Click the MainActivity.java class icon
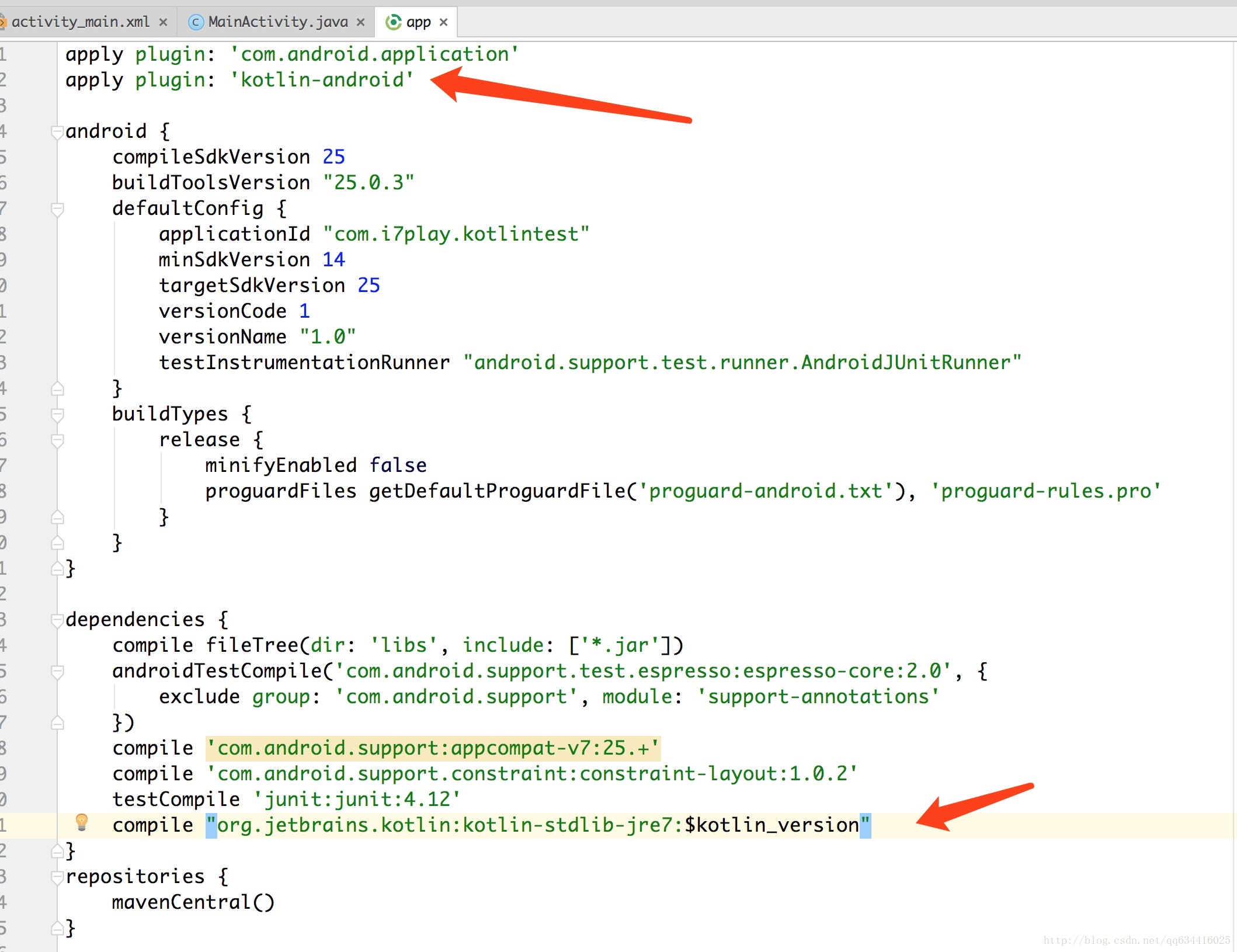 click(196, 22)
